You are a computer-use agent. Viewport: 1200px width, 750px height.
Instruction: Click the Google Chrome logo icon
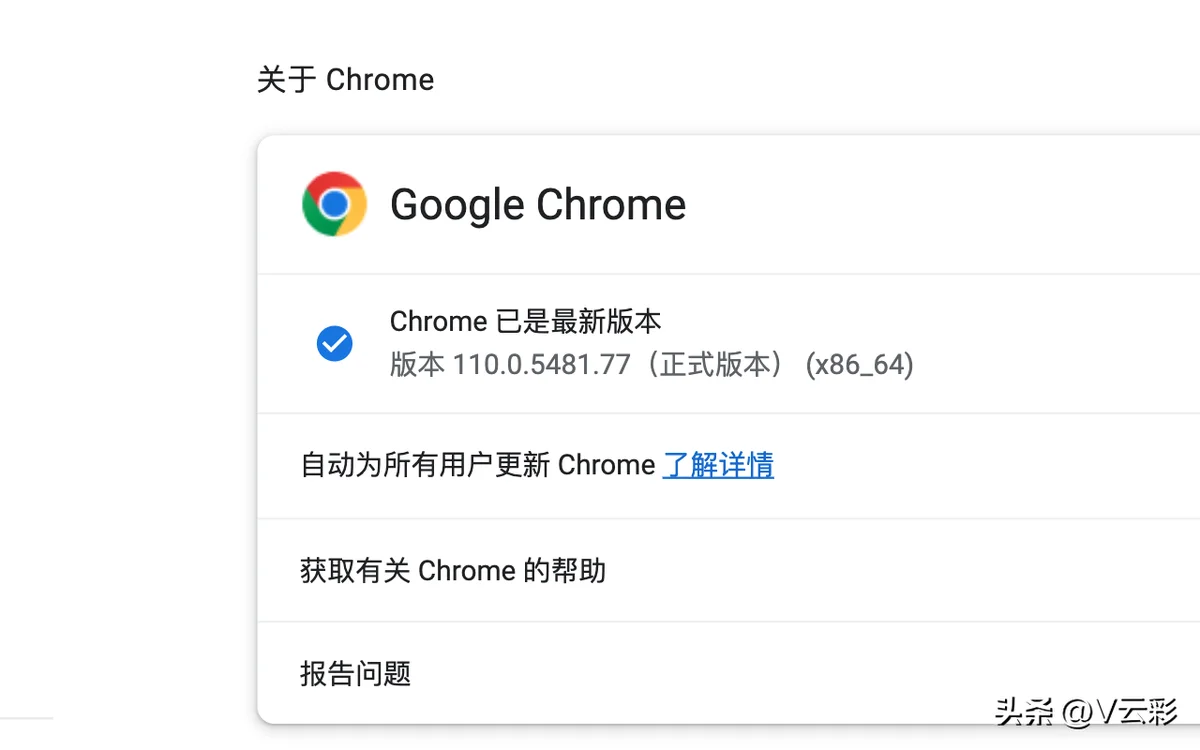334,204
